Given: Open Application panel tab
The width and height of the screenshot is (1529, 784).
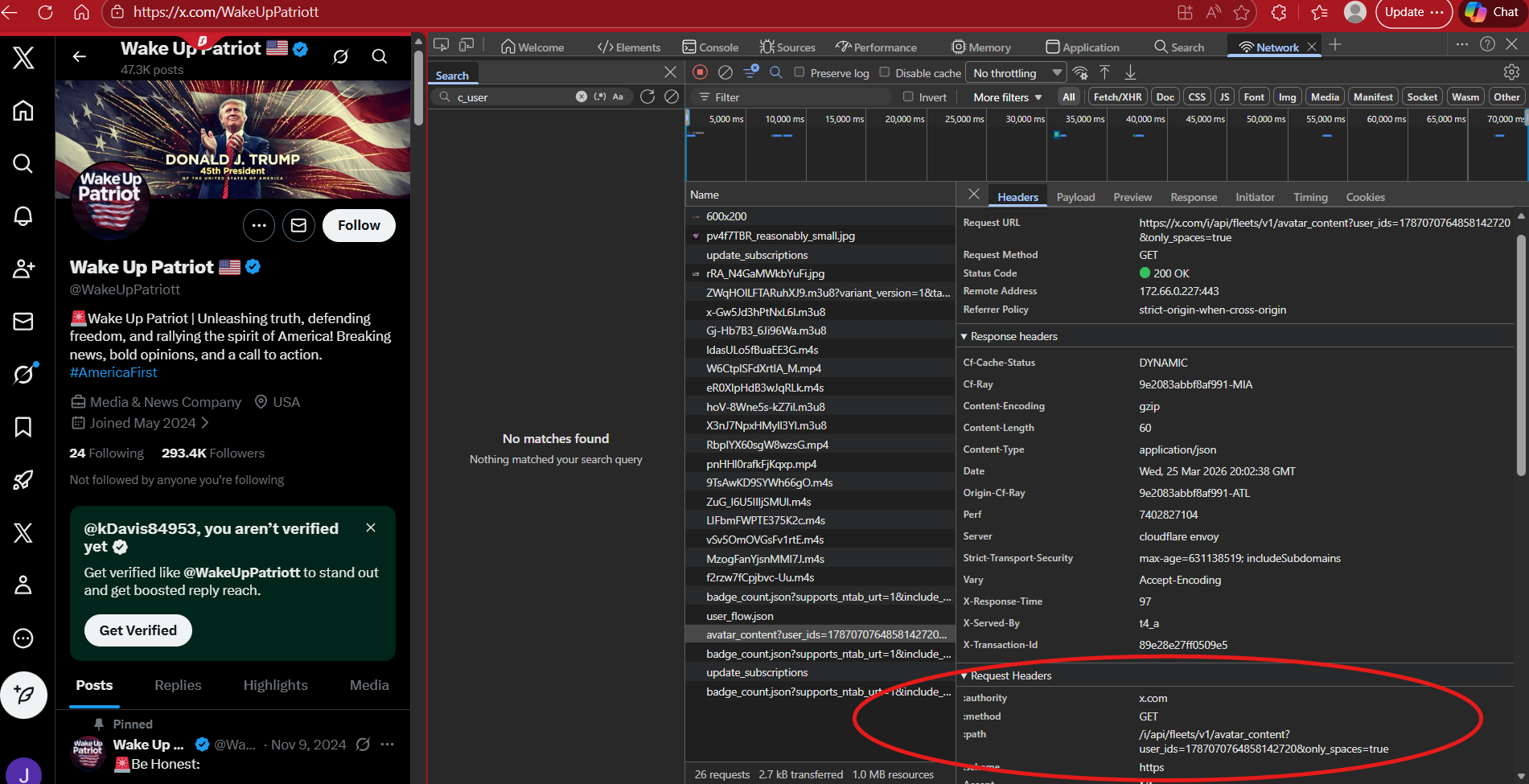Looking at the screenshot, I should click(1083, 47).
